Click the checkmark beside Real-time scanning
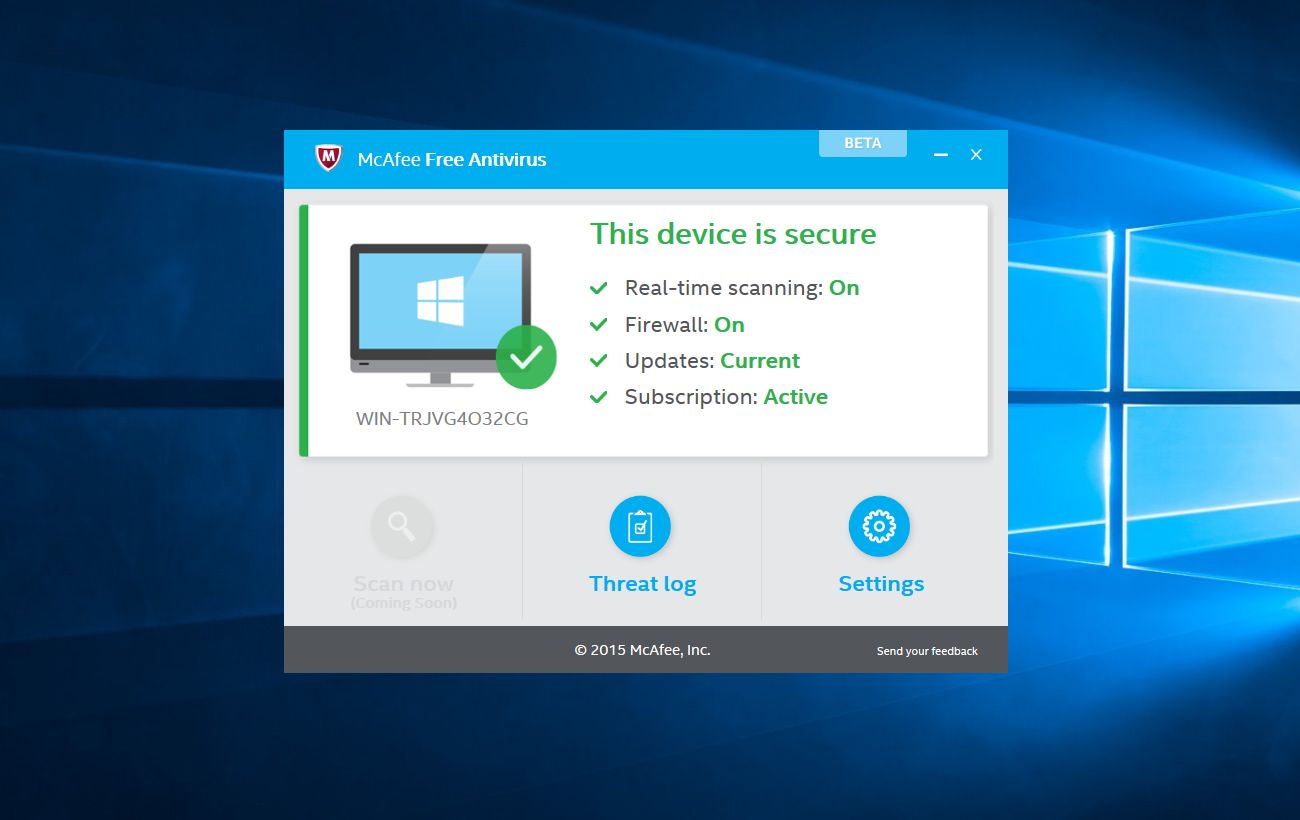The width and height of the screenshot is (1300, 820). pyautogui.click(x=599, y=288)
